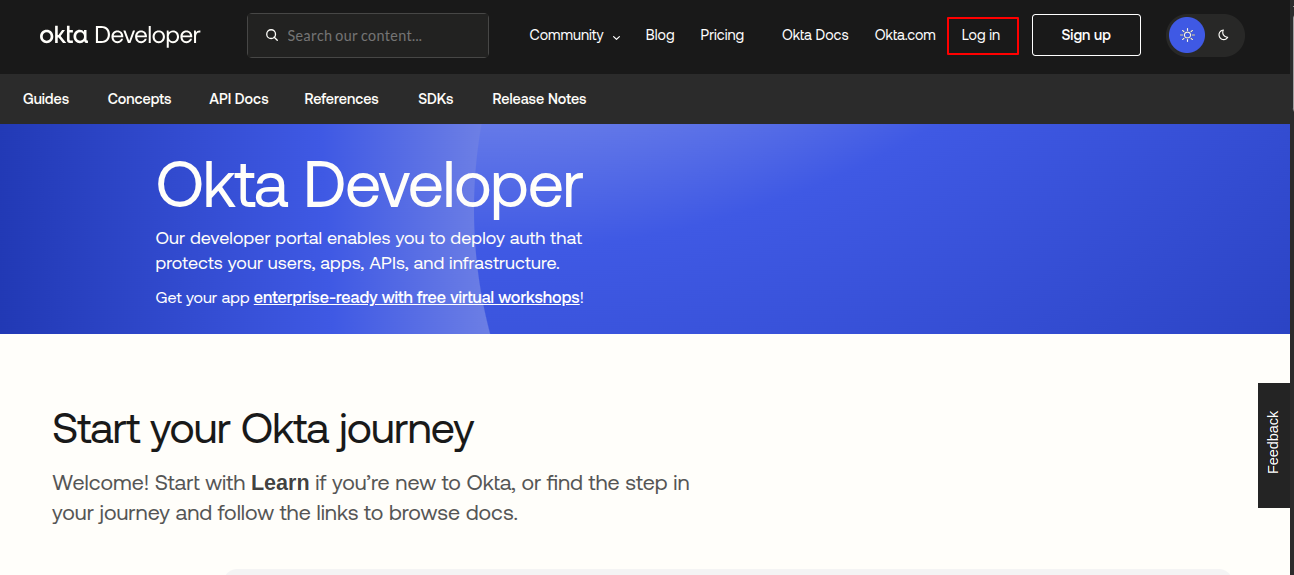
Task: Go to Okta Docs
Action: point(815,35)
